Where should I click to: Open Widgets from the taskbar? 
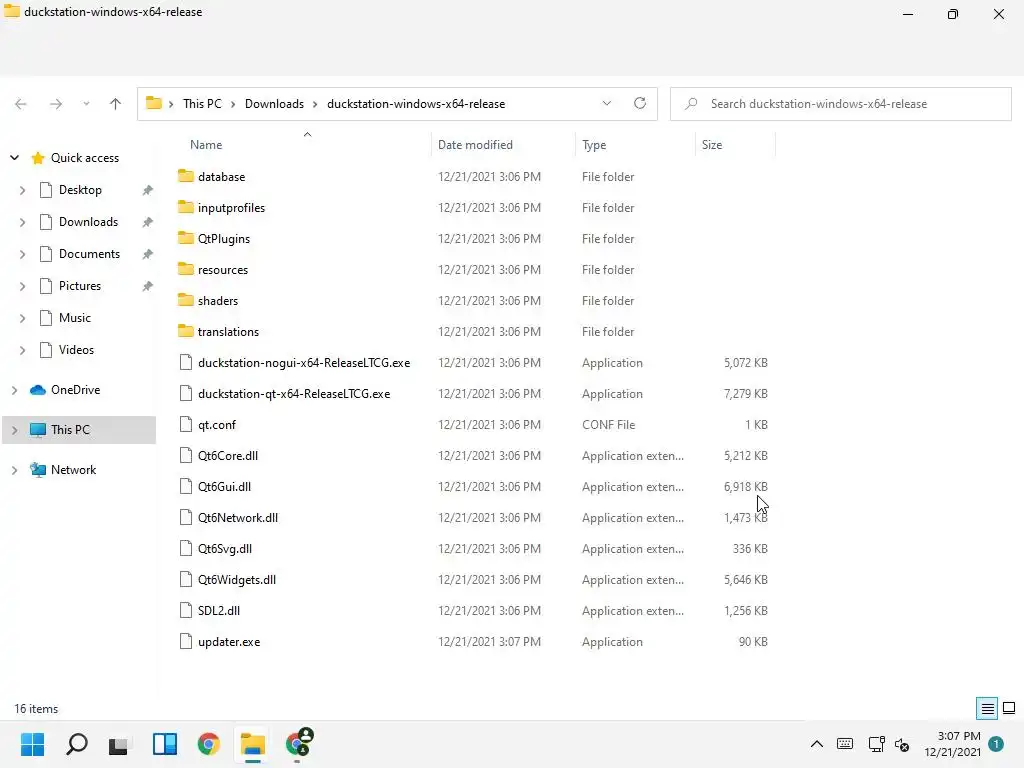(165, 744)
